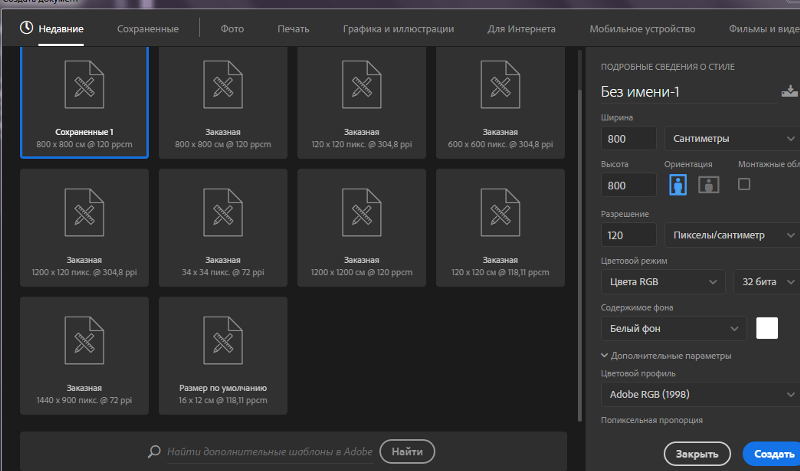Click the preset name field Без имени-1
Viewport: 800px width, 471px height.
pyautogui.click(x=689, y=92)
